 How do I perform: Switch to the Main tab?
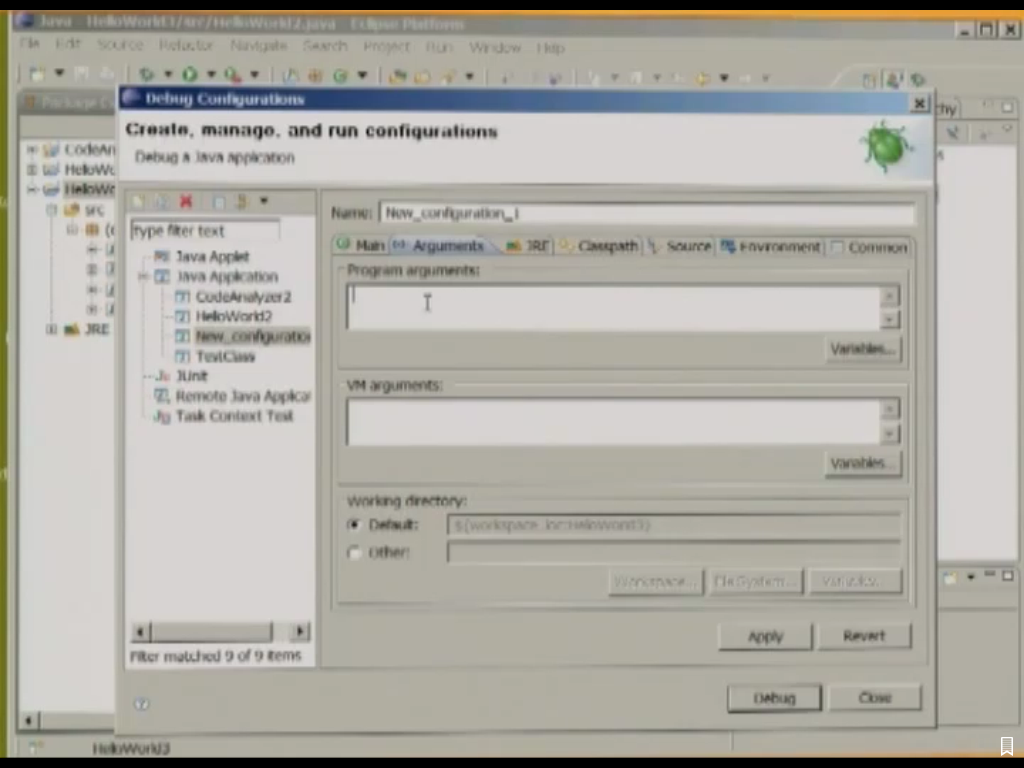pos(360,246)
